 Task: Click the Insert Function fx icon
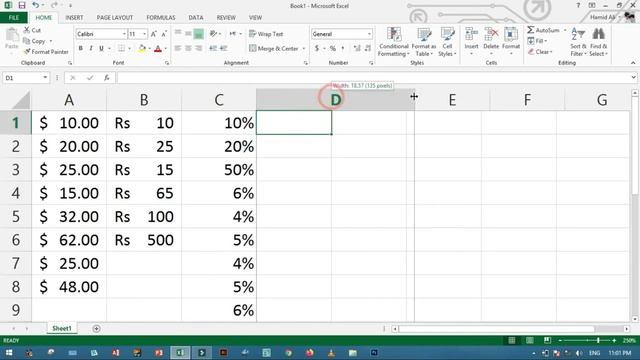107,78
